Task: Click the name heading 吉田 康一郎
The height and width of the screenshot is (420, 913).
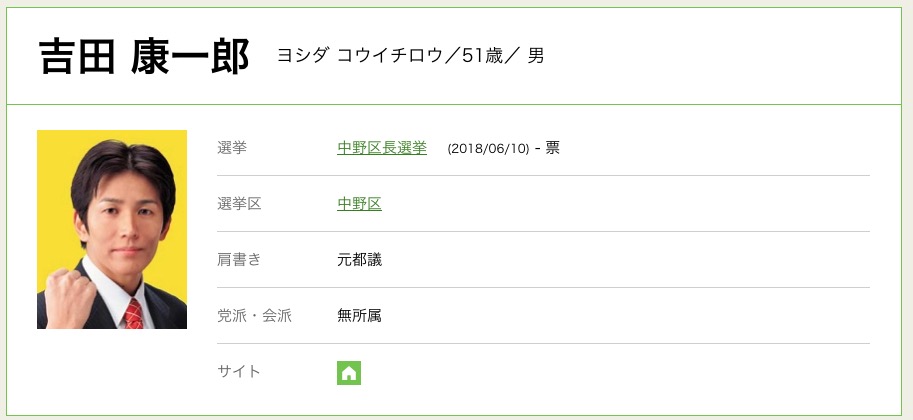Action: pos(143,56)
